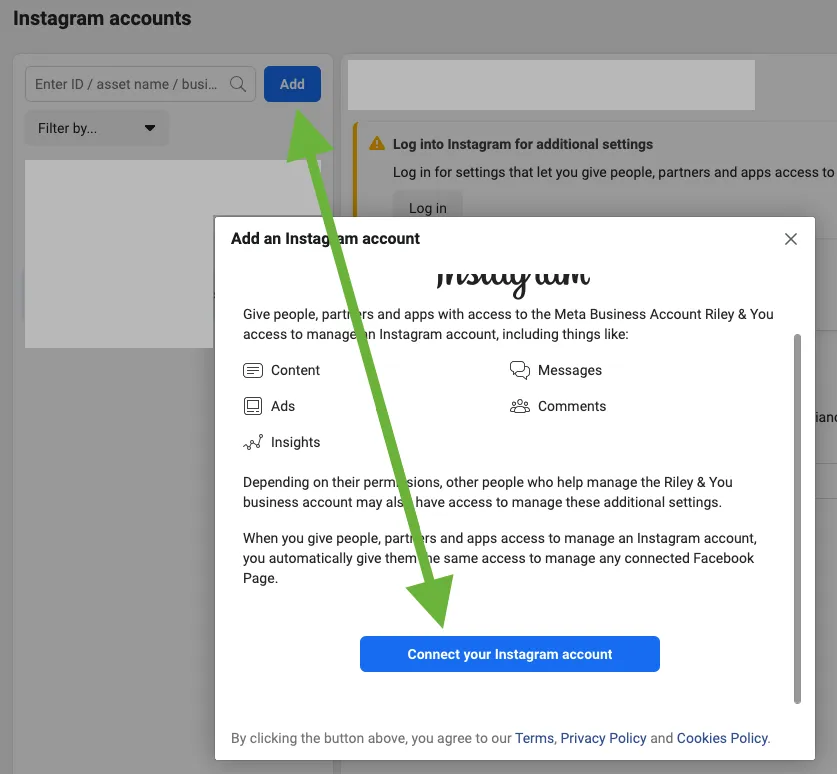This screenshot has width=837, height=774.
Task: Click the Messages chat bubbles icon
Action: (519, 370)
